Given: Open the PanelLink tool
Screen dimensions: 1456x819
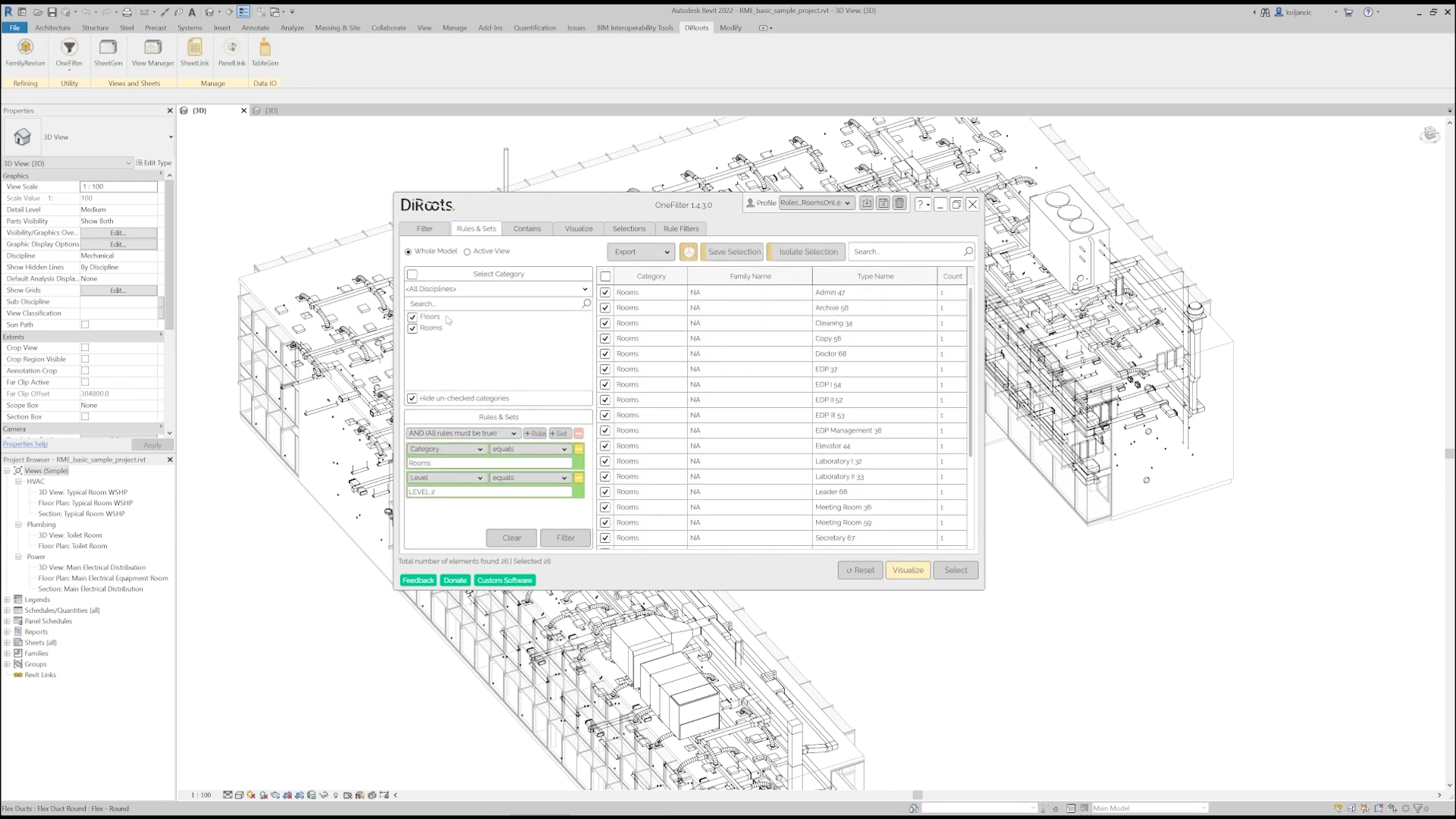Looking at the screenshot, I should pos(231,52).
